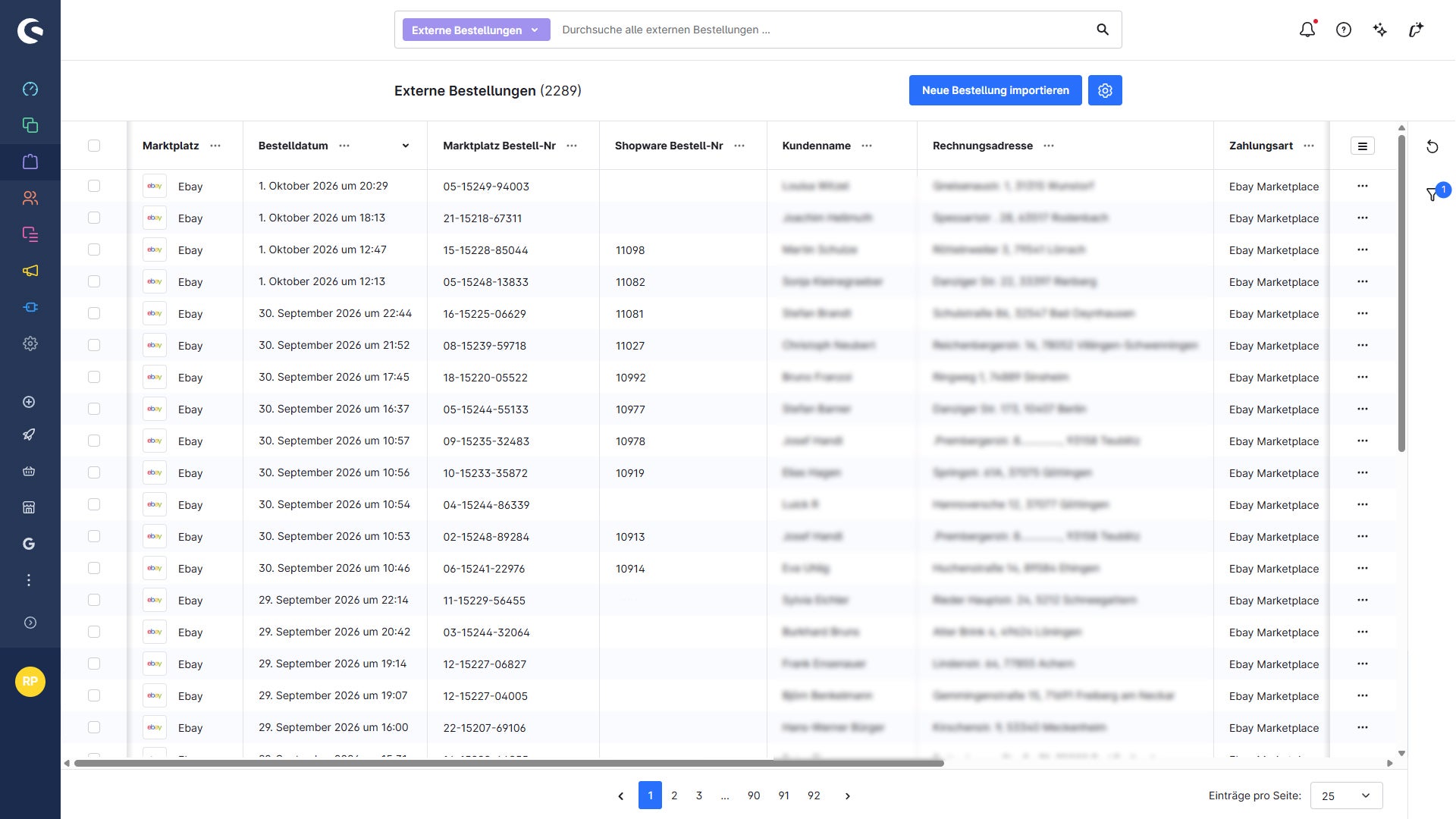Go to next page arrow
The image size is (1456, 819).
click(x=848, y=795)
